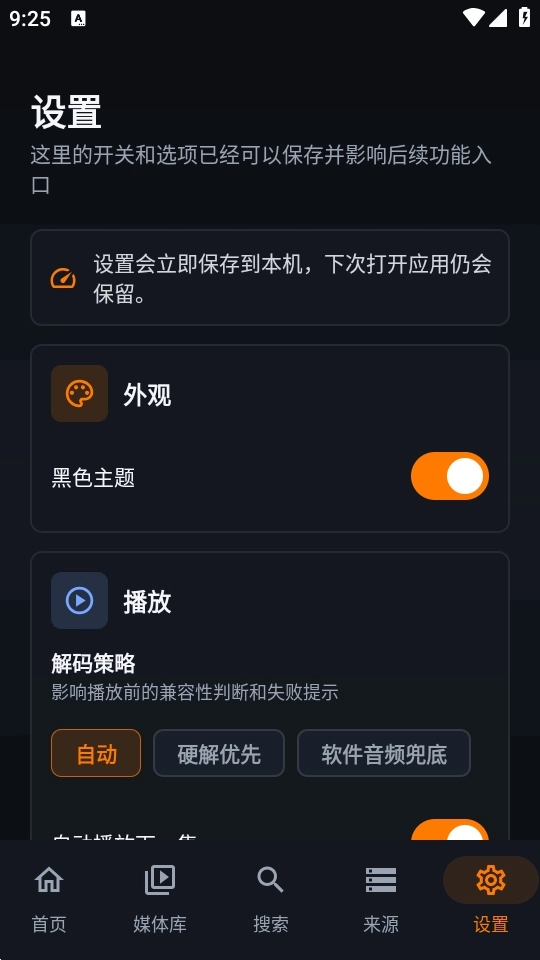The width and height of the screenshot is (540, 960).
Task: Tap the settings gear icon 设置
Action: click(x=491, y=880)
